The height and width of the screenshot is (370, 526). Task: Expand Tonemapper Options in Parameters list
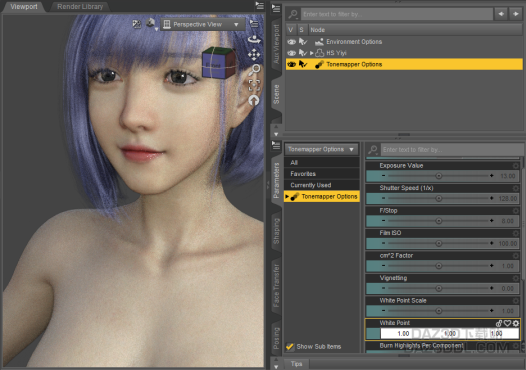pyautogui.click(x=287, y=197)
